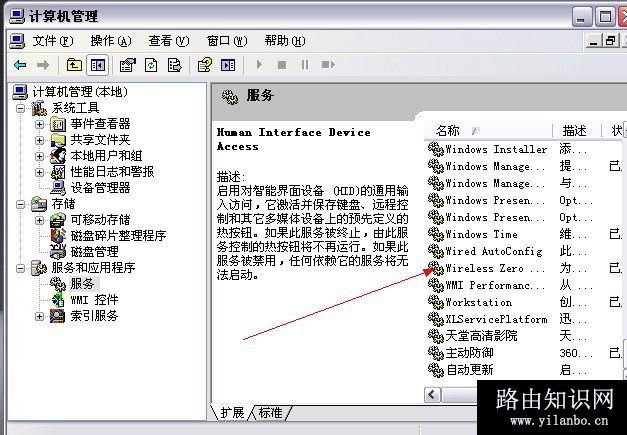Open the Properties toolbar icon
This screenshot has height=435, width=627.
point(128,65)
